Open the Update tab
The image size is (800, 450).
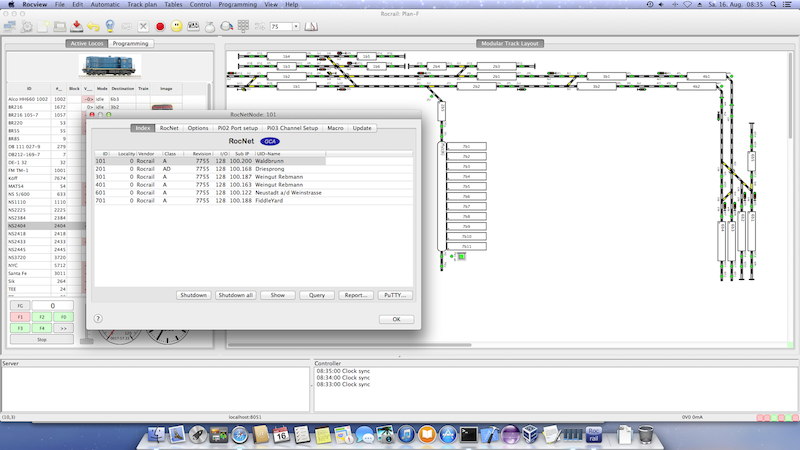click(362, 128)
